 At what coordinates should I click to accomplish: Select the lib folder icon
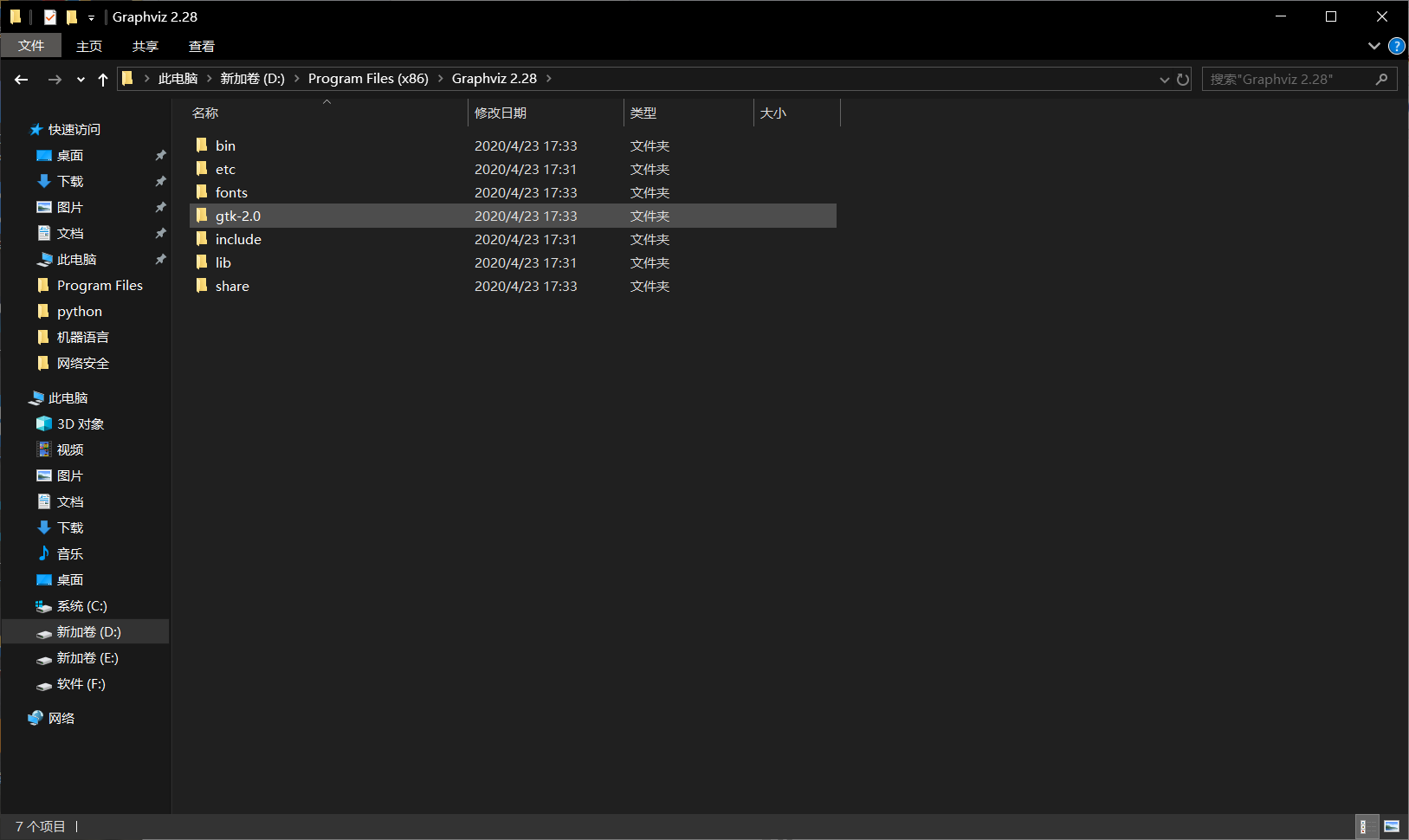click(202, 262)
